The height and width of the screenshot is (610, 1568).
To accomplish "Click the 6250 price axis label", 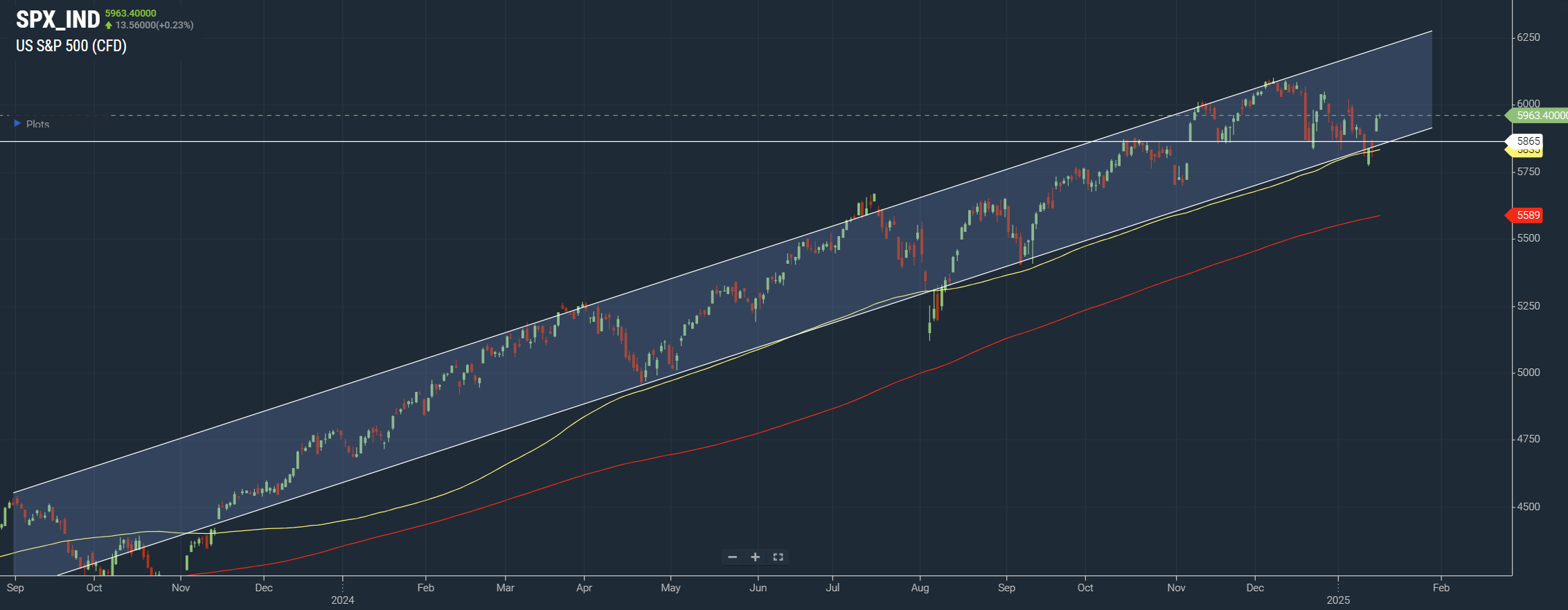I will coord(1529,37).
